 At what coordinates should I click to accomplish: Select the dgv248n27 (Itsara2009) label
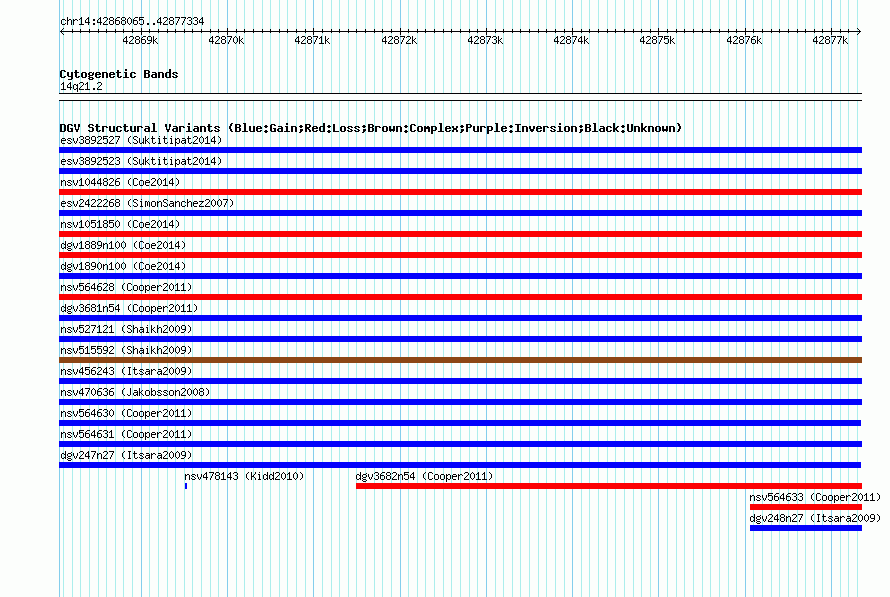(815, 518)
